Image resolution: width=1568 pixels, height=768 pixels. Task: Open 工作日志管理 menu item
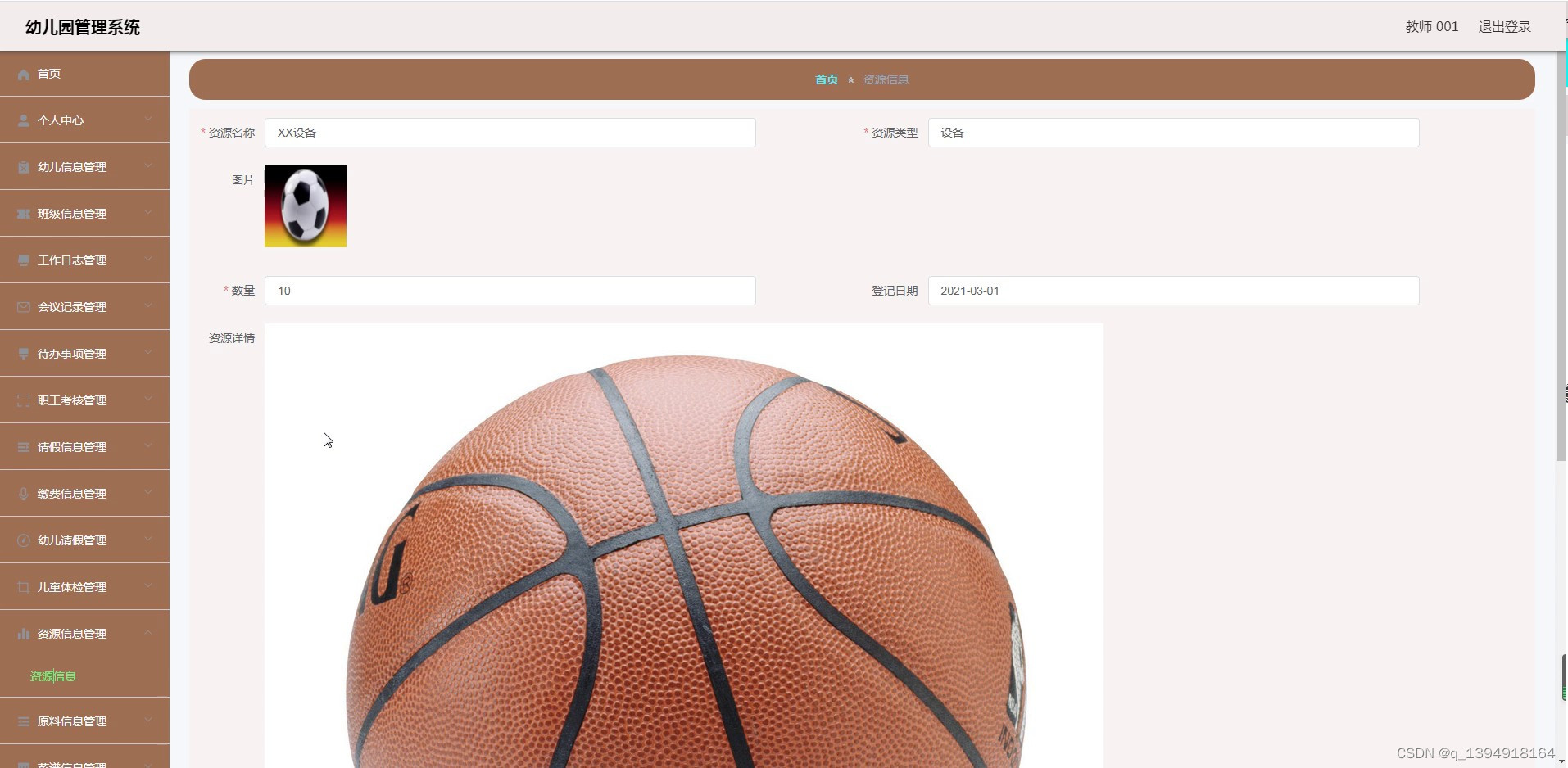[84, 260]
